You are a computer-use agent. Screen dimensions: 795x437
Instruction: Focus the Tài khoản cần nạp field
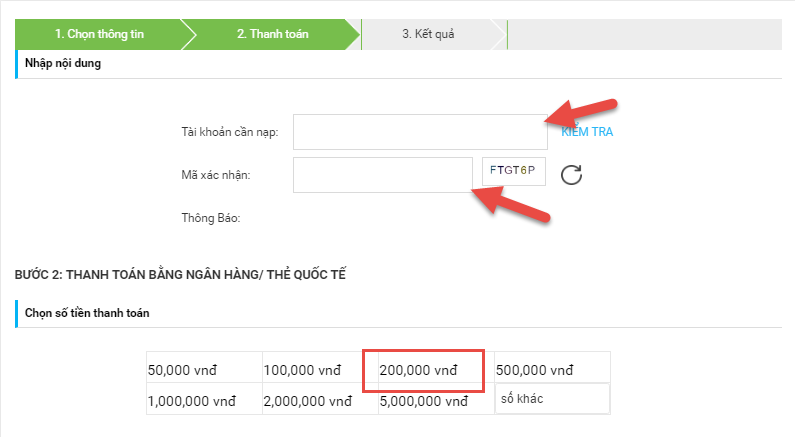[420, 132]
